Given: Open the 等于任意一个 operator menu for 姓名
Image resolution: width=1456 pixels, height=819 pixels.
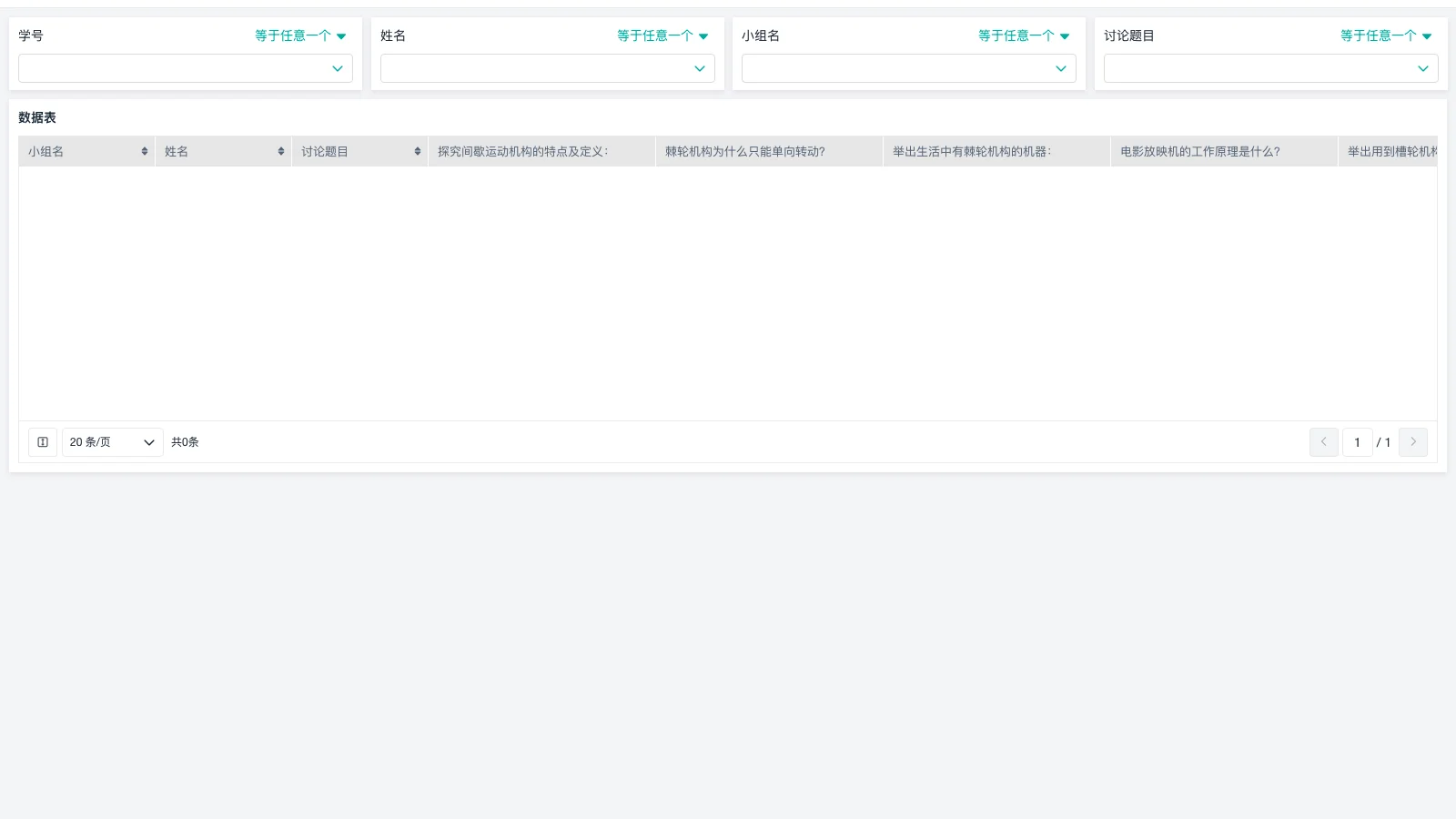Looking at the screenshot, I should (662, 35).
